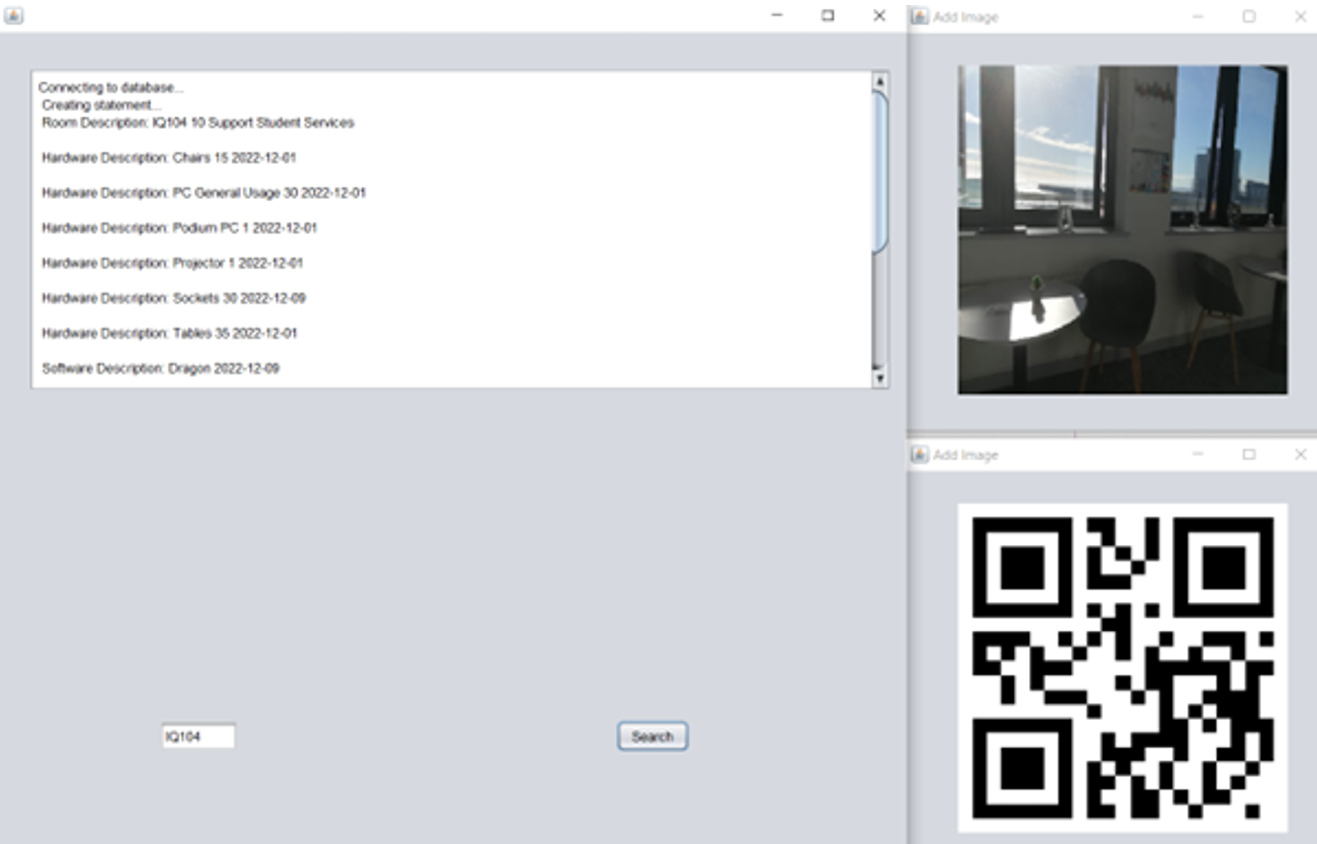Minimize the main search window
1317x844 pixels.
pyautogui.click(x=777, y=16)
